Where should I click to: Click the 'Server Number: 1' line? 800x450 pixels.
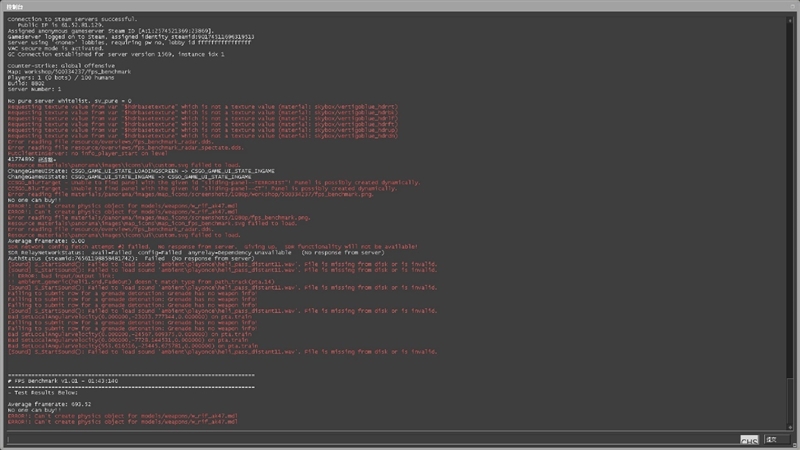[34, 89]
